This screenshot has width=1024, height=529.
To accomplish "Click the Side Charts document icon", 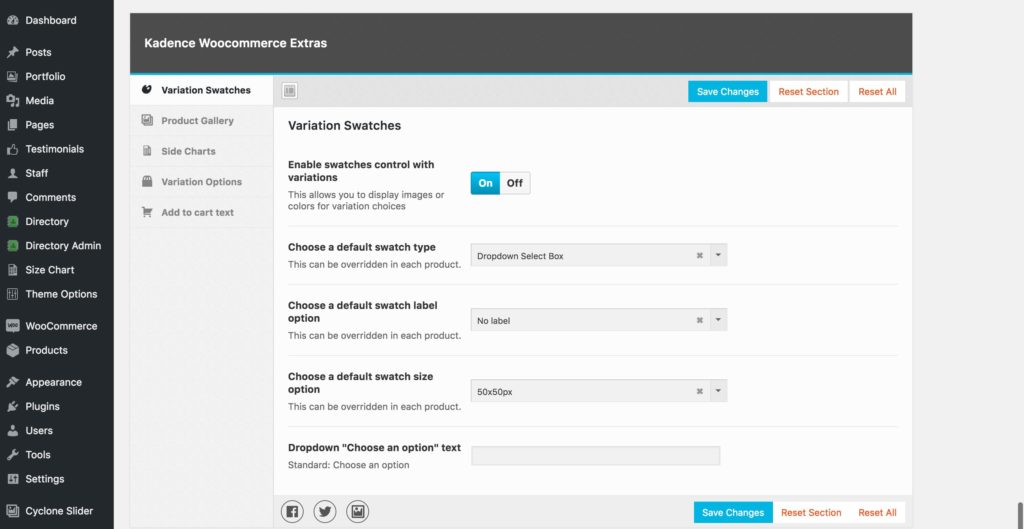I will point(147,151).
